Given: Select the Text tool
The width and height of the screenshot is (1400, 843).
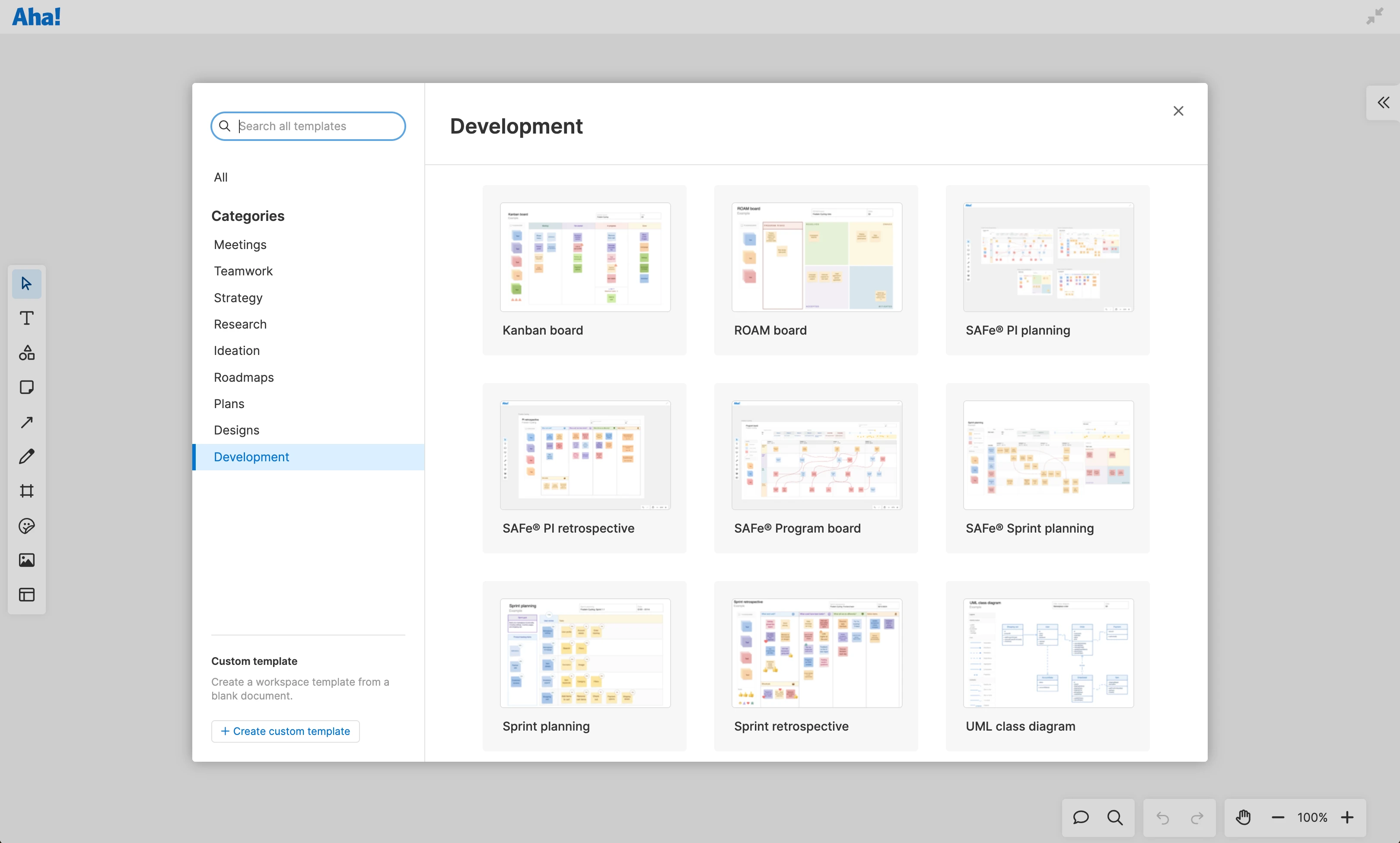Looking at the screenshot, I should coord(26,318).
